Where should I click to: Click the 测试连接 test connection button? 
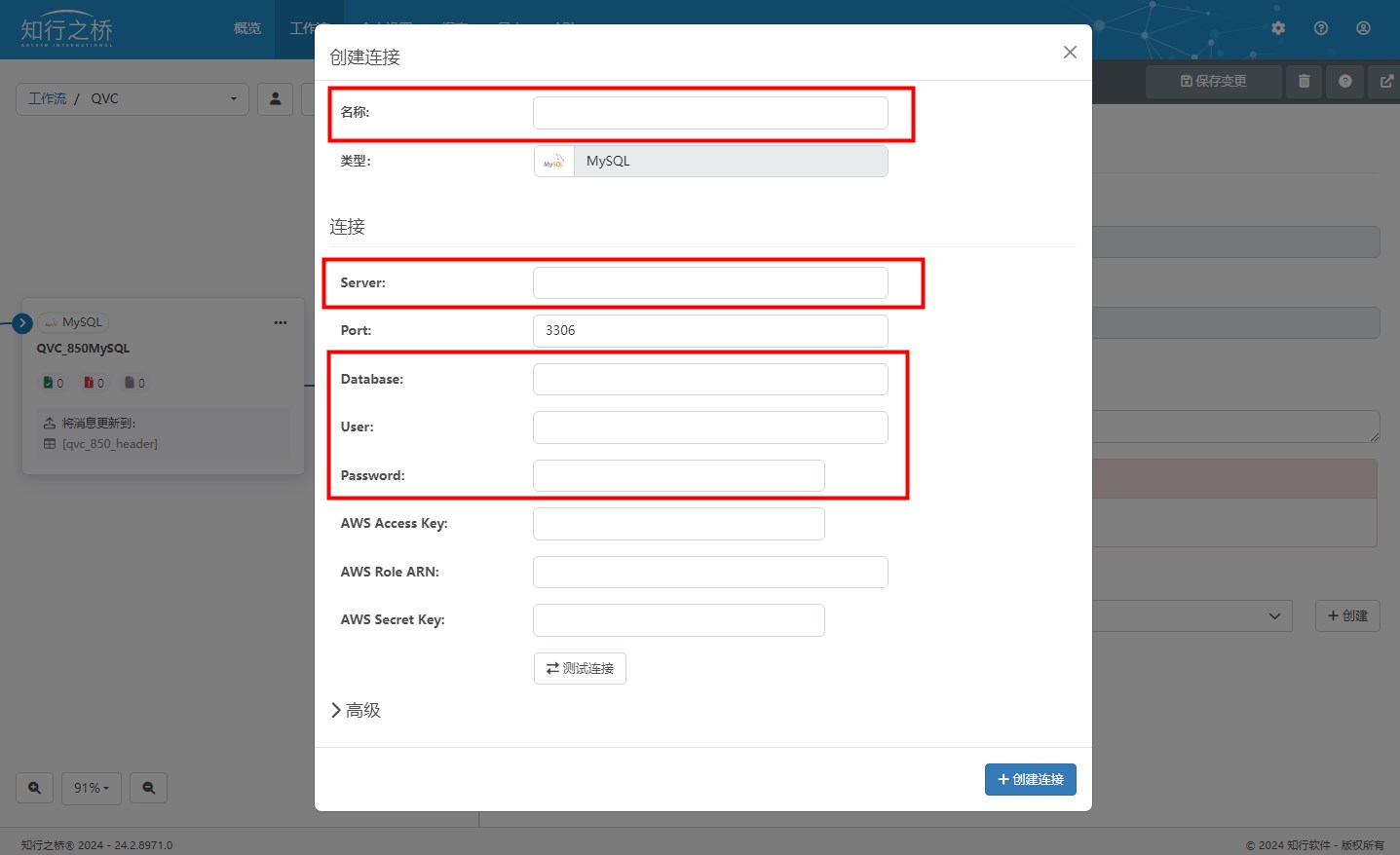pos(580,668)
